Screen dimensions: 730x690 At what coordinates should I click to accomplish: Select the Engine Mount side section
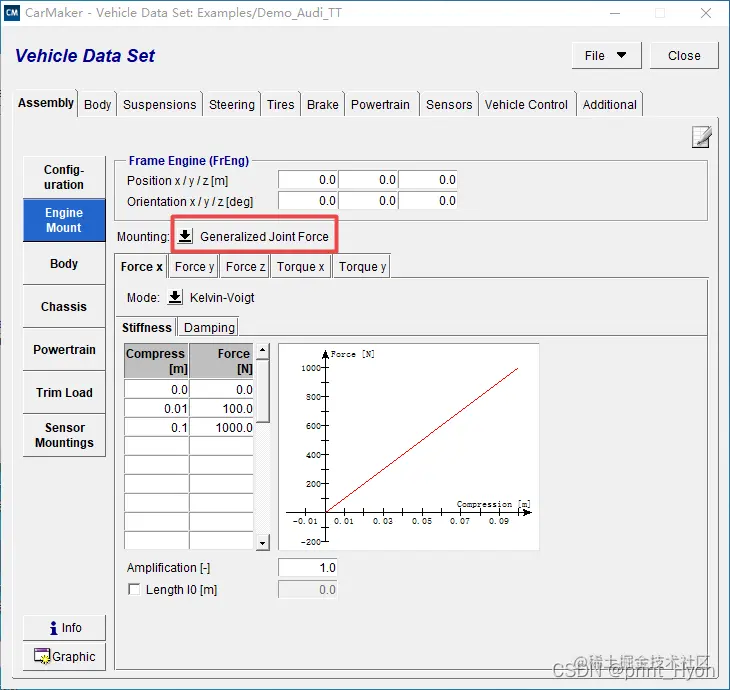point(64,220)
